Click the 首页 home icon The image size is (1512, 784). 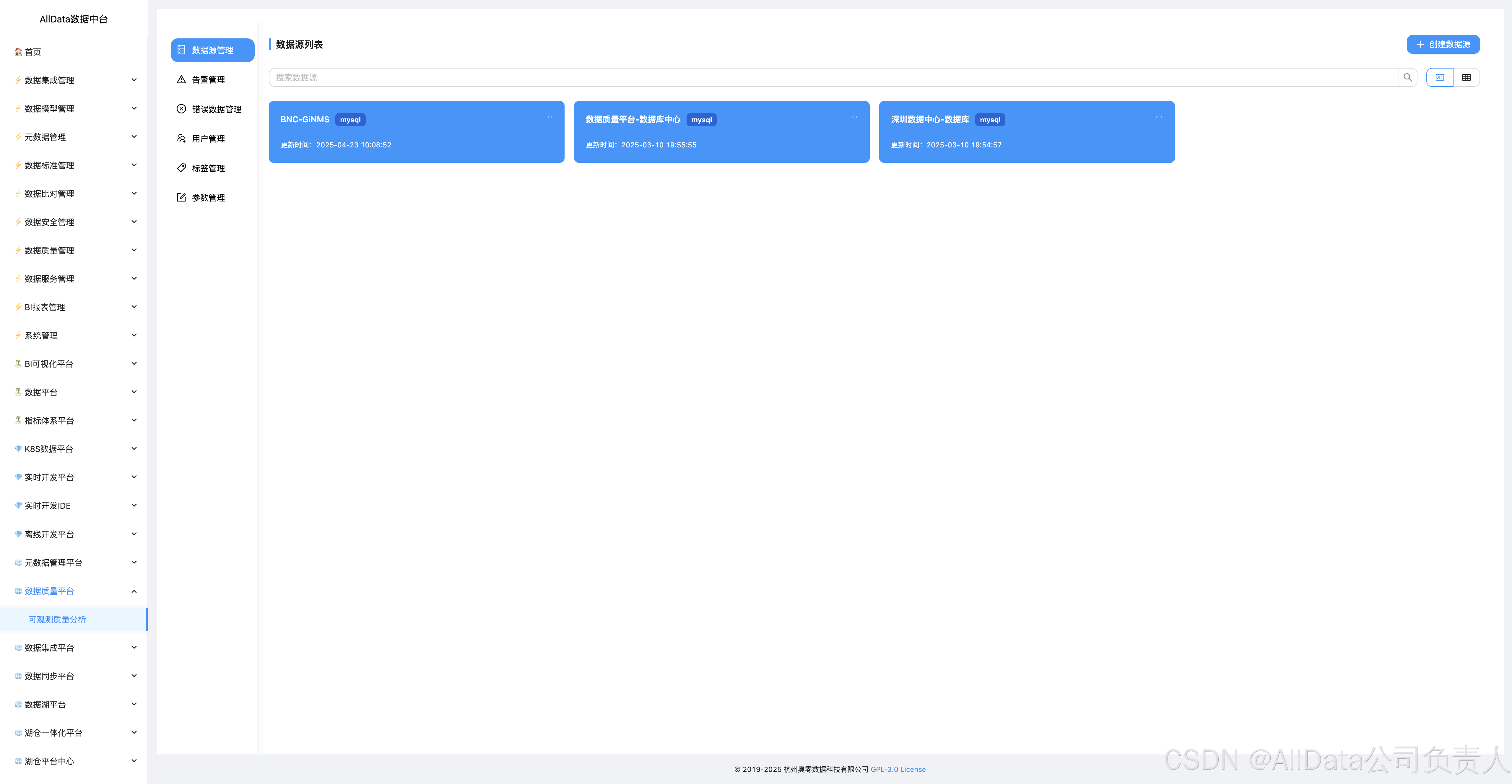click(18, 52)
